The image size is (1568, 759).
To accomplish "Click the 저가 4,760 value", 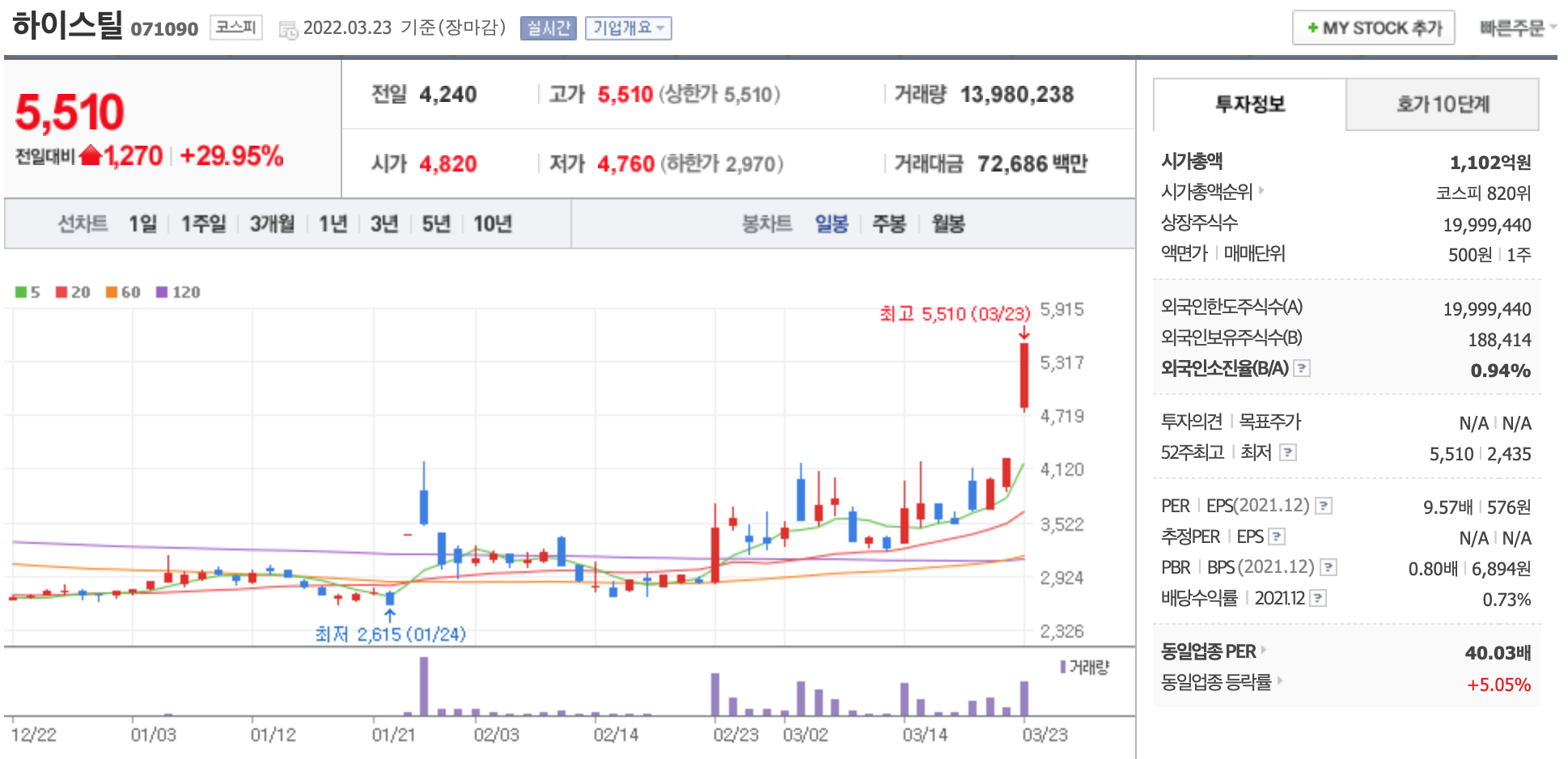I will pyautogui.click(x=625, y=164).
